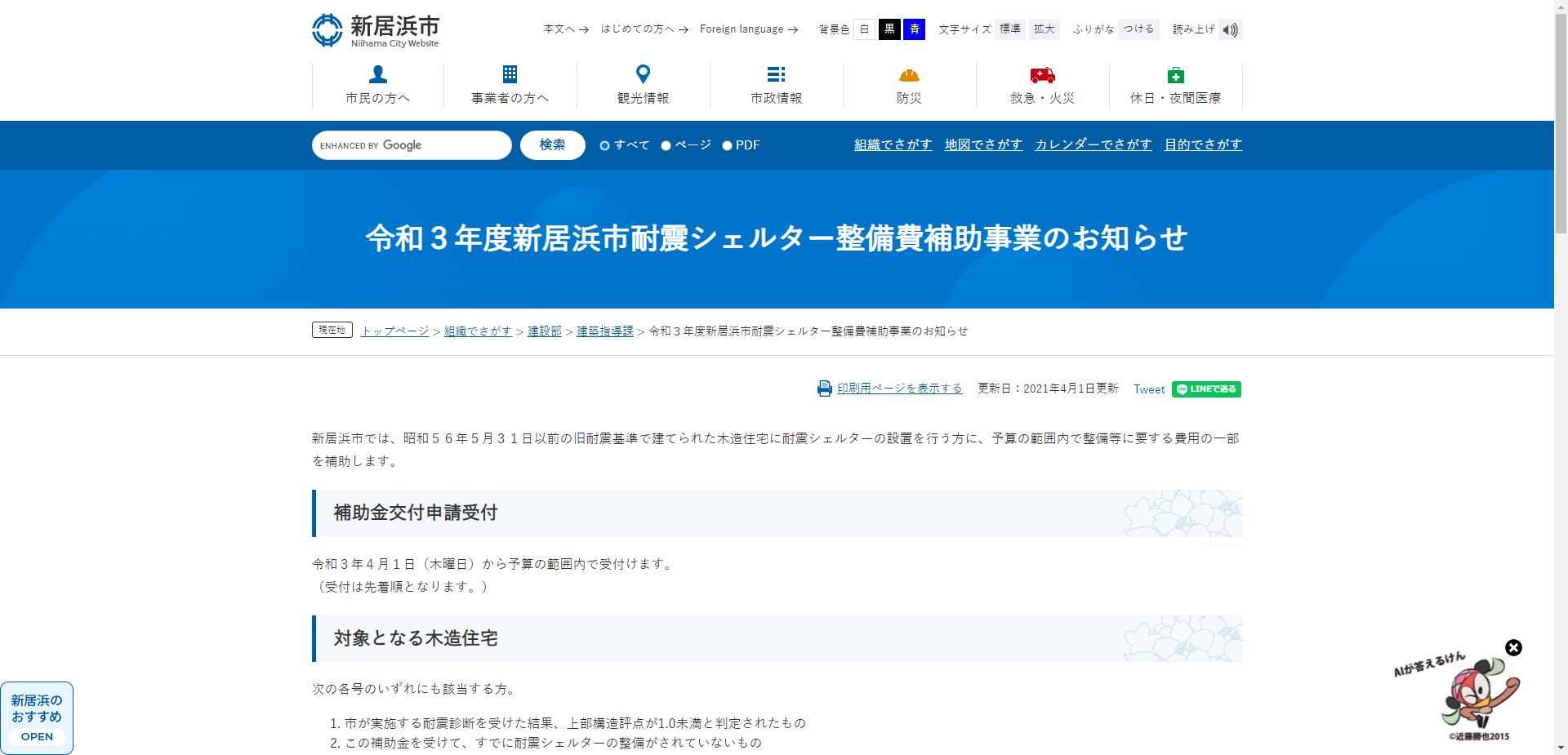This screenshot has width=1568, height=755.
Task: Select the すべて search radio button
Action: tap(604, 144)
